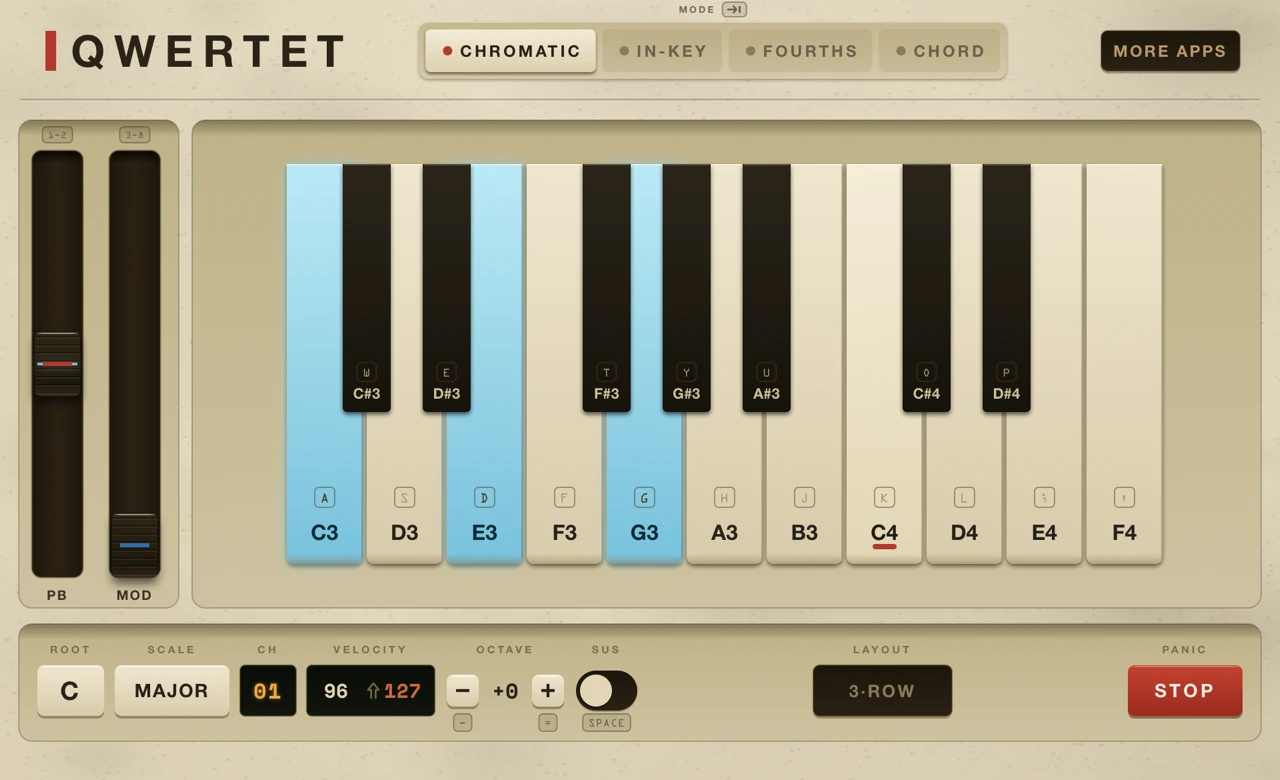Play the G#3 black key

pyautogui.click(x=687, y=288)
